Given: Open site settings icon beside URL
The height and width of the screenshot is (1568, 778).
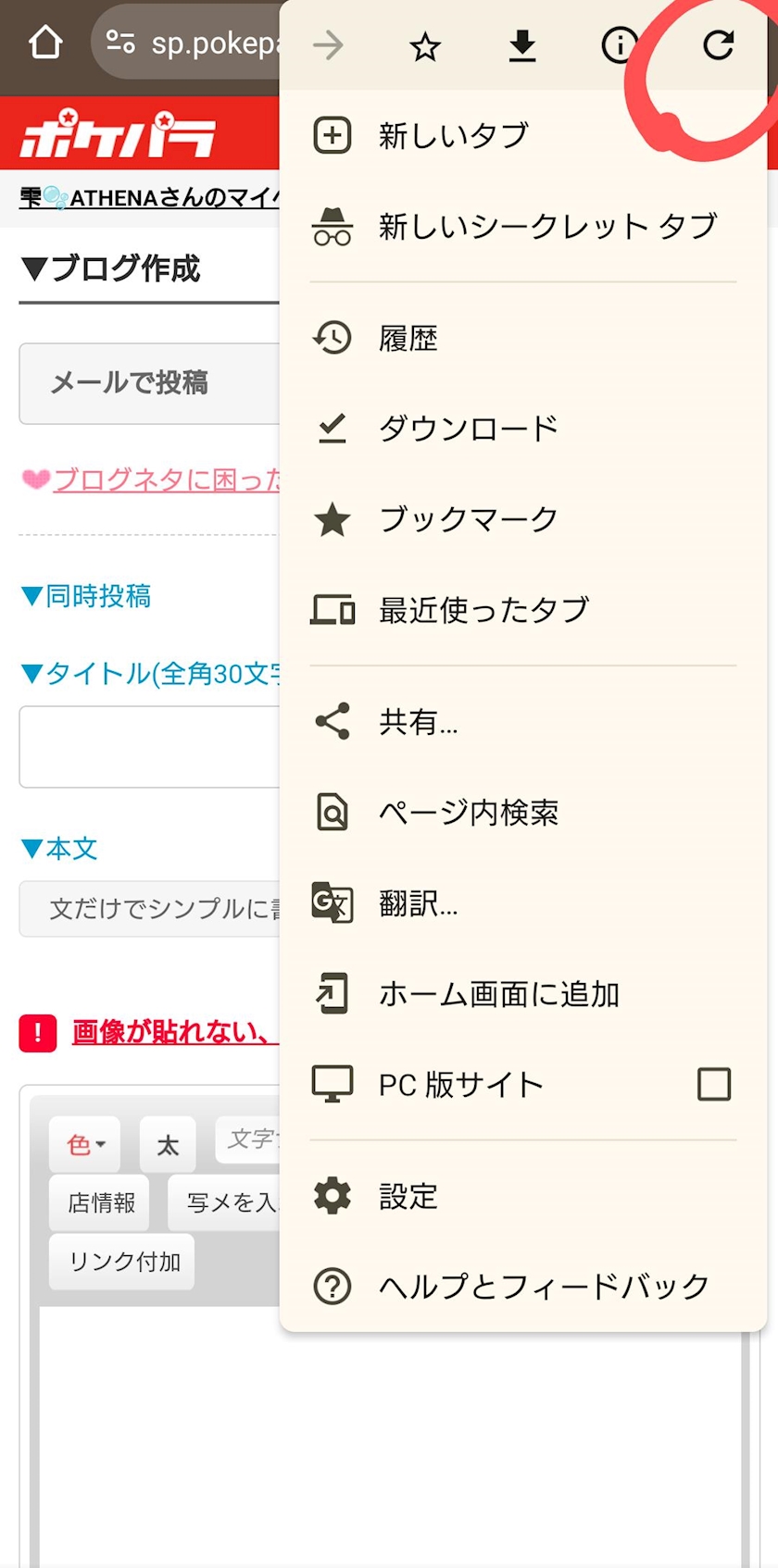Looking at the screenshot, I should click(121, 43).
